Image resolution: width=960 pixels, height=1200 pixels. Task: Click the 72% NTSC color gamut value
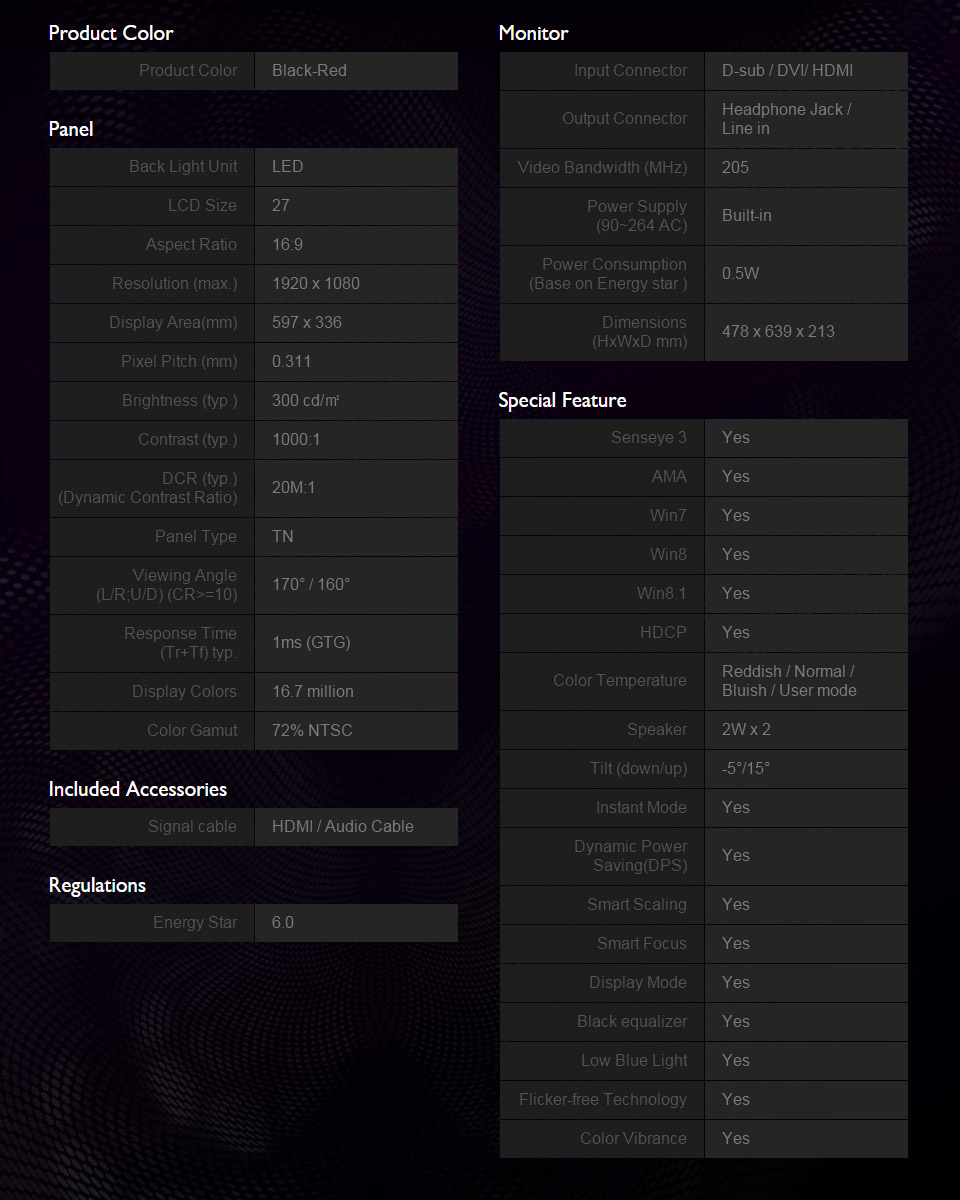pos(312,731)
